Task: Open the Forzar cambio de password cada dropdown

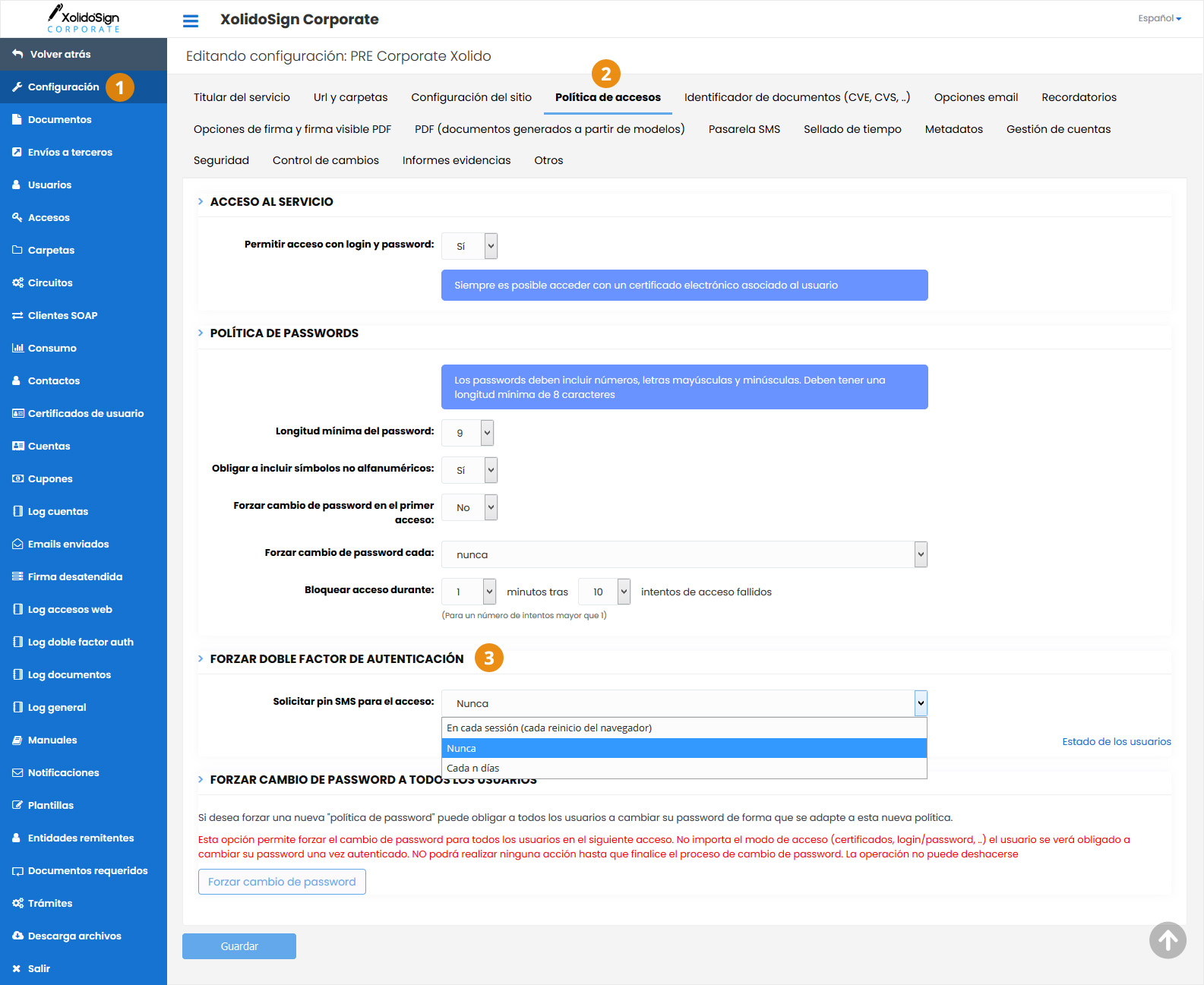Action: 684,554
